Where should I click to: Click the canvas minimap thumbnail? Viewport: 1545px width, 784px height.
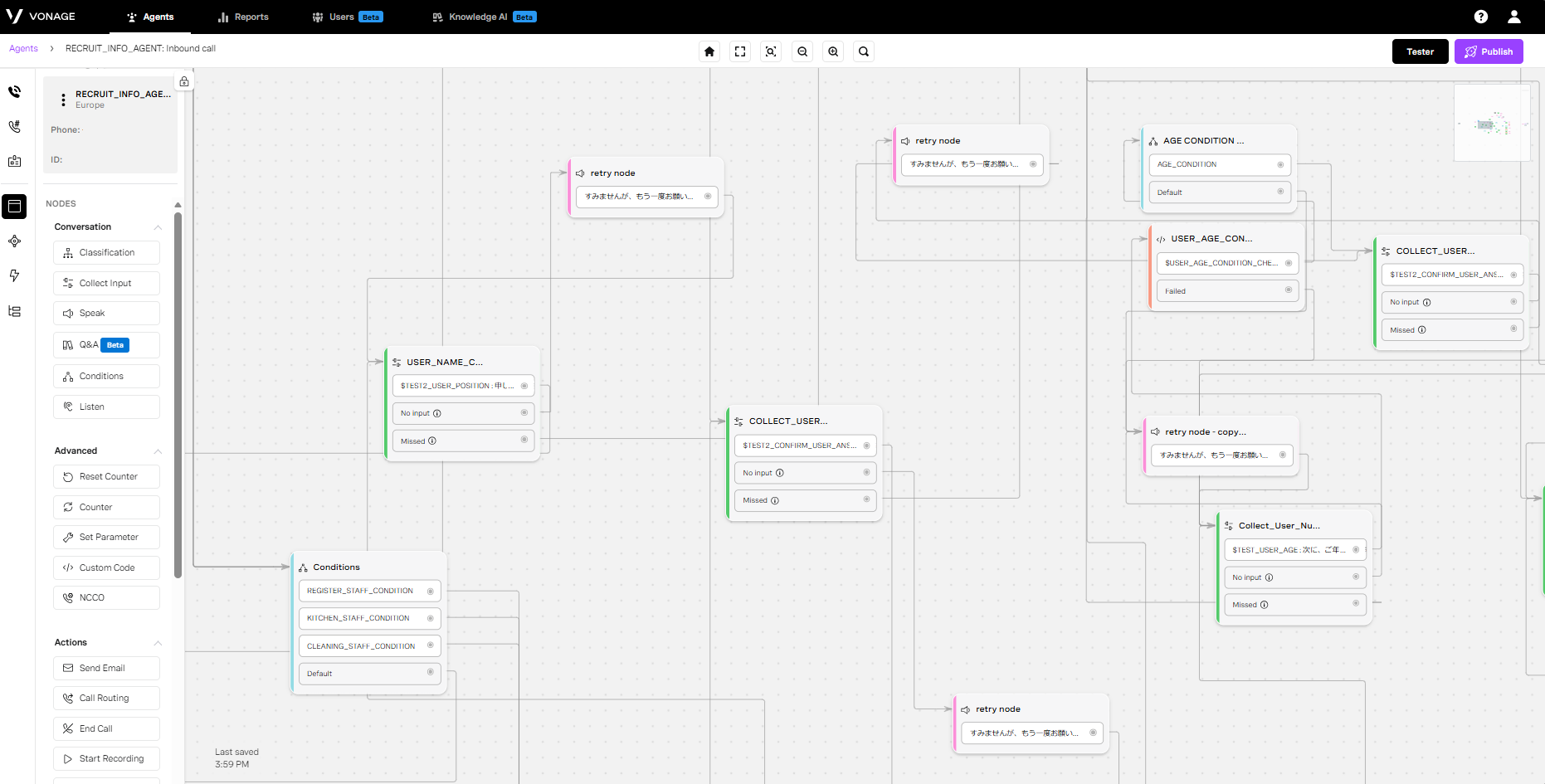pos(1492,124)
